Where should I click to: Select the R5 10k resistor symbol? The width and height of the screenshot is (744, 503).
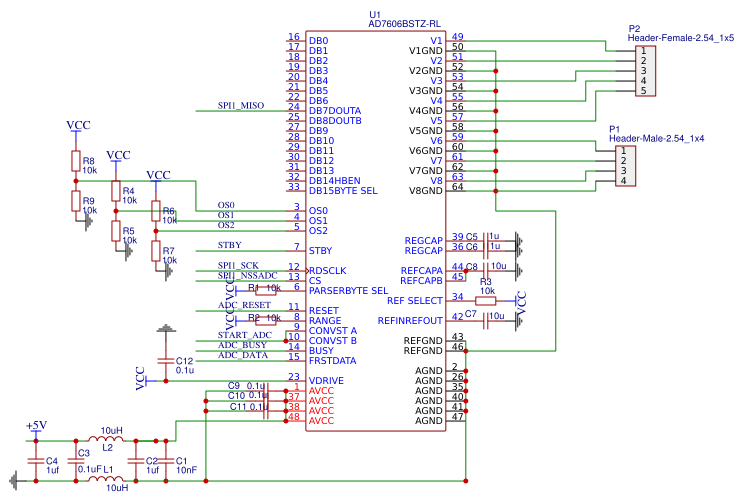[116, 231]
